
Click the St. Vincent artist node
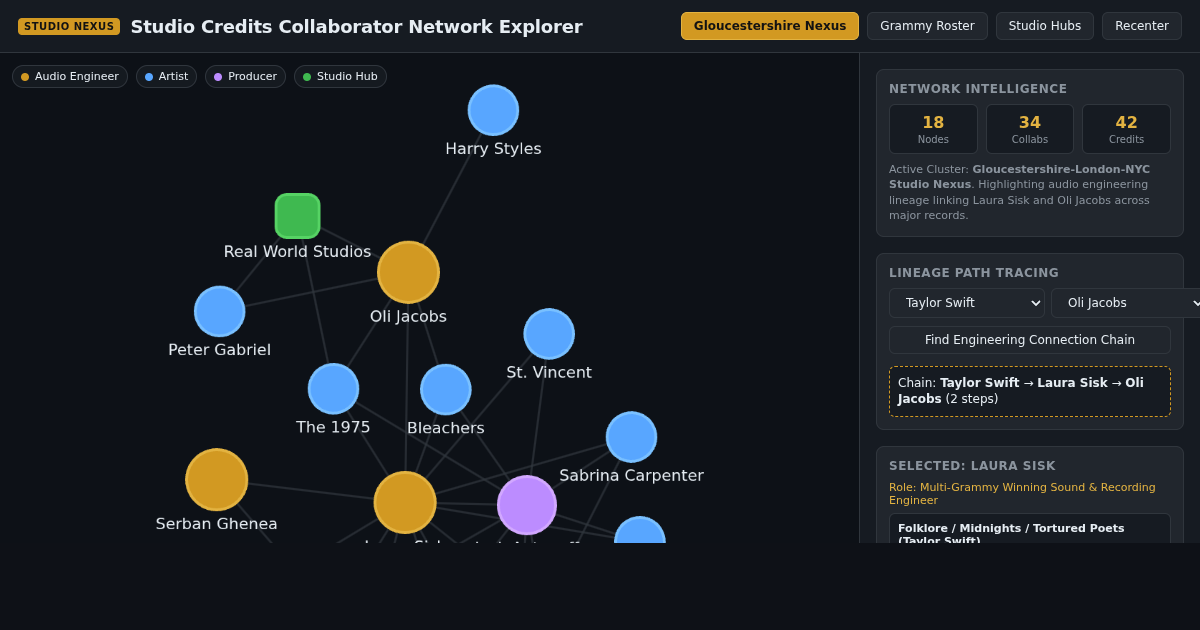549,334
